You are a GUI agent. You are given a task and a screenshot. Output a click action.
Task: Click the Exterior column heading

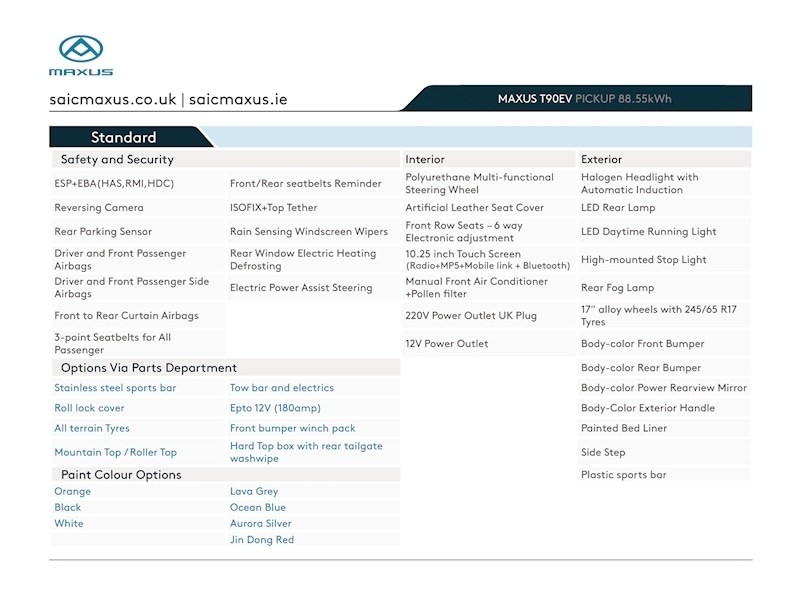click(601, 160)
